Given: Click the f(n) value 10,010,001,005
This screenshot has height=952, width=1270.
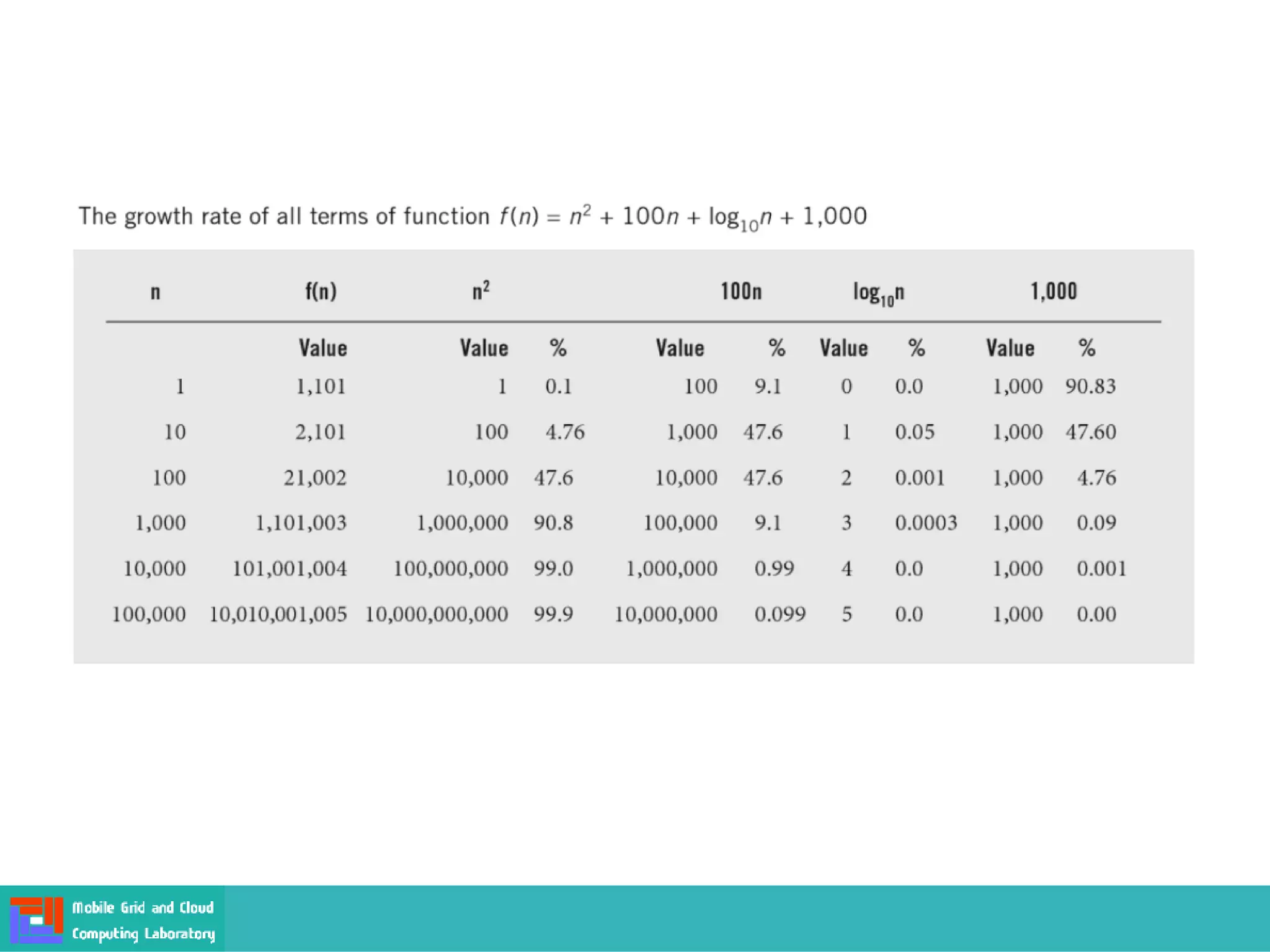Looking at the screenshot, I should (x=278, y=614).
